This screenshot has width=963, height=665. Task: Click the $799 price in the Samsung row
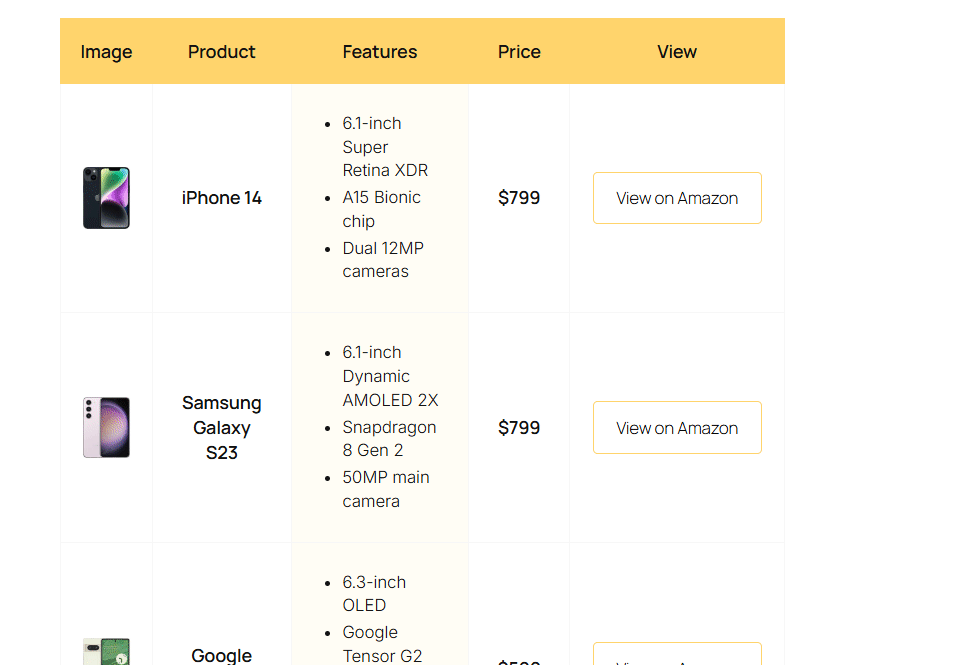519,428
